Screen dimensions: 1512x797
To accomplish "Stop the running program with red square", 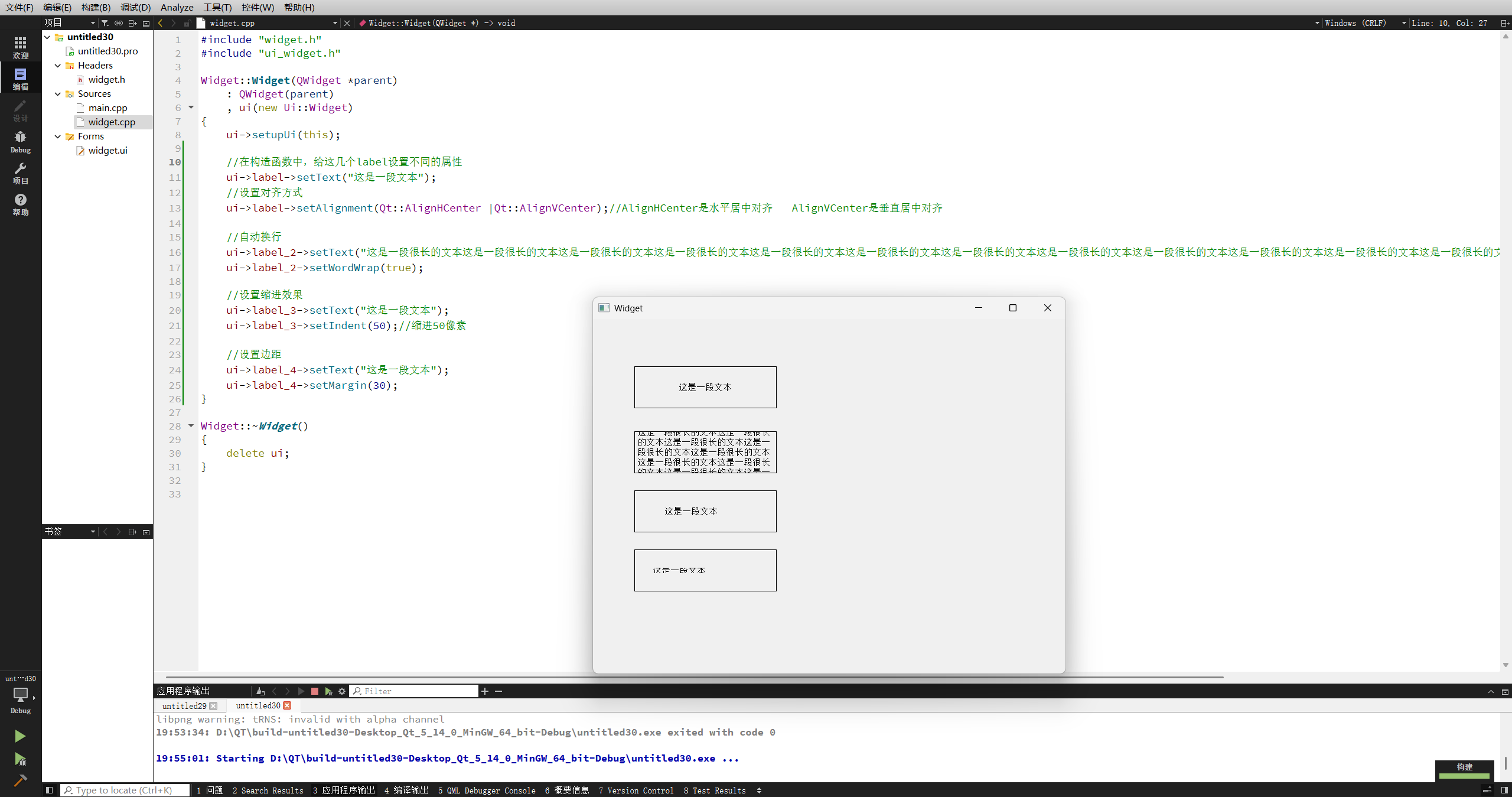I will point(315,691).
